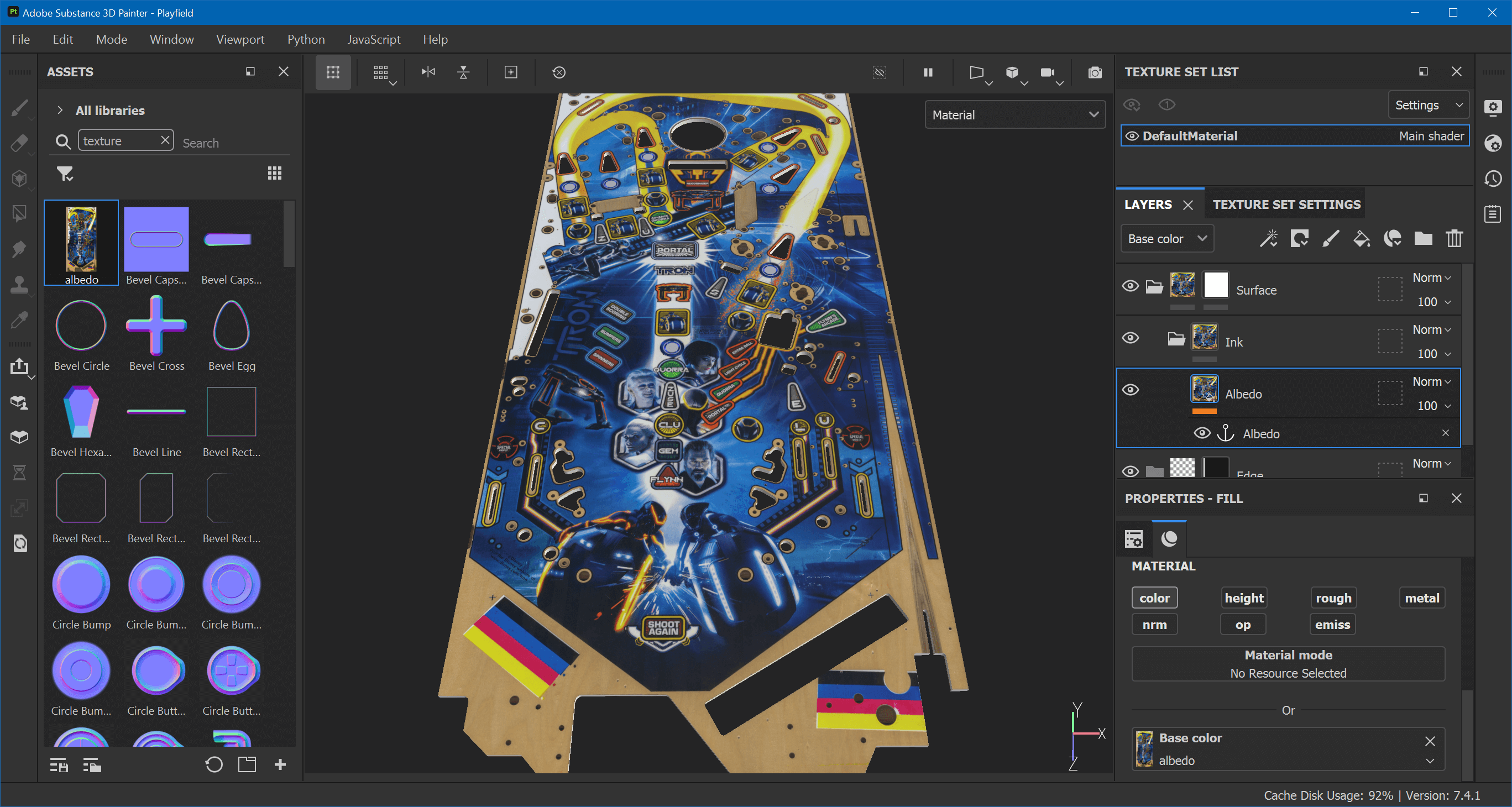Image resolution: width=1512 pixels, height=807 pixels.
Task: Select the Material picker eyedropper
Action: (19, 319)
